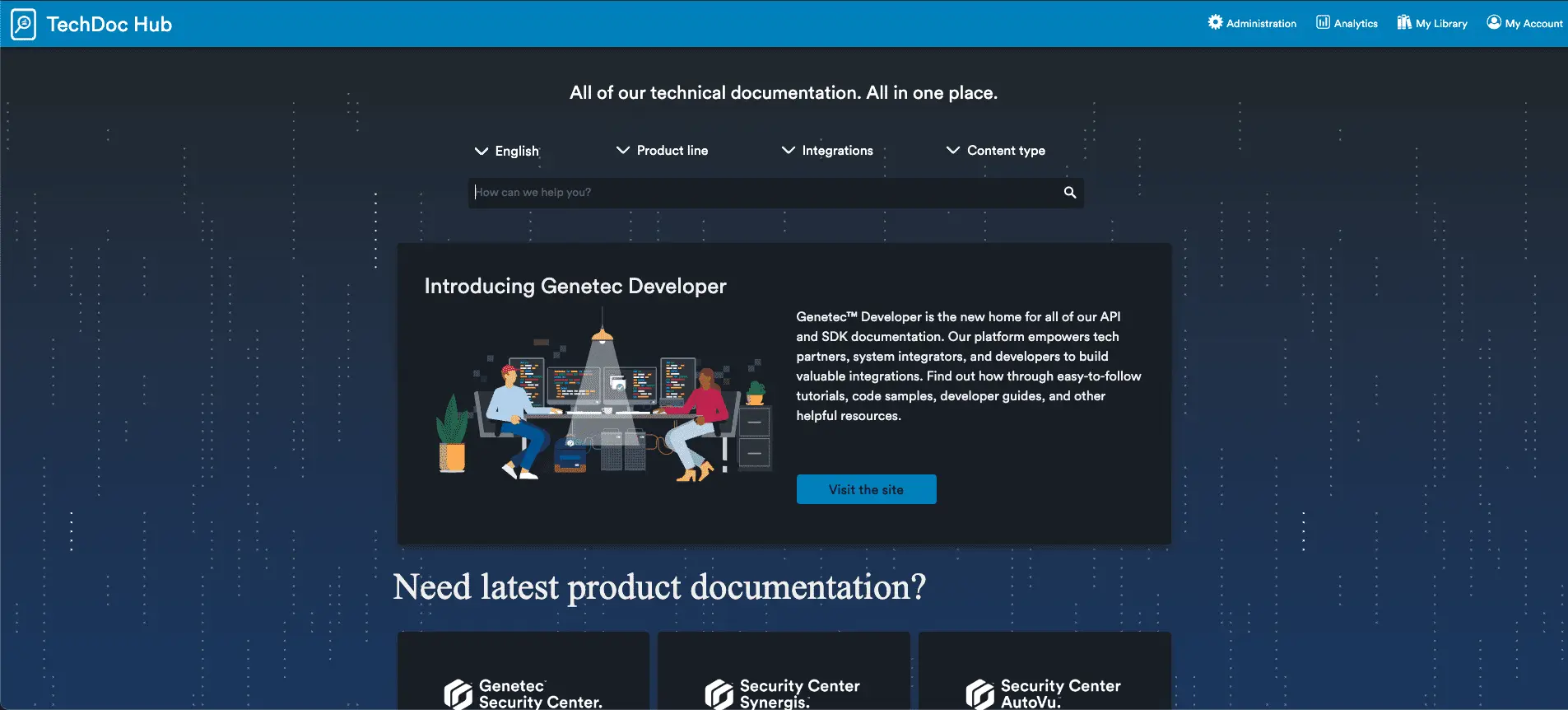Click the TechDoc Hub logo icon
Screen dimensions: 1568x710
click(23, 24)
